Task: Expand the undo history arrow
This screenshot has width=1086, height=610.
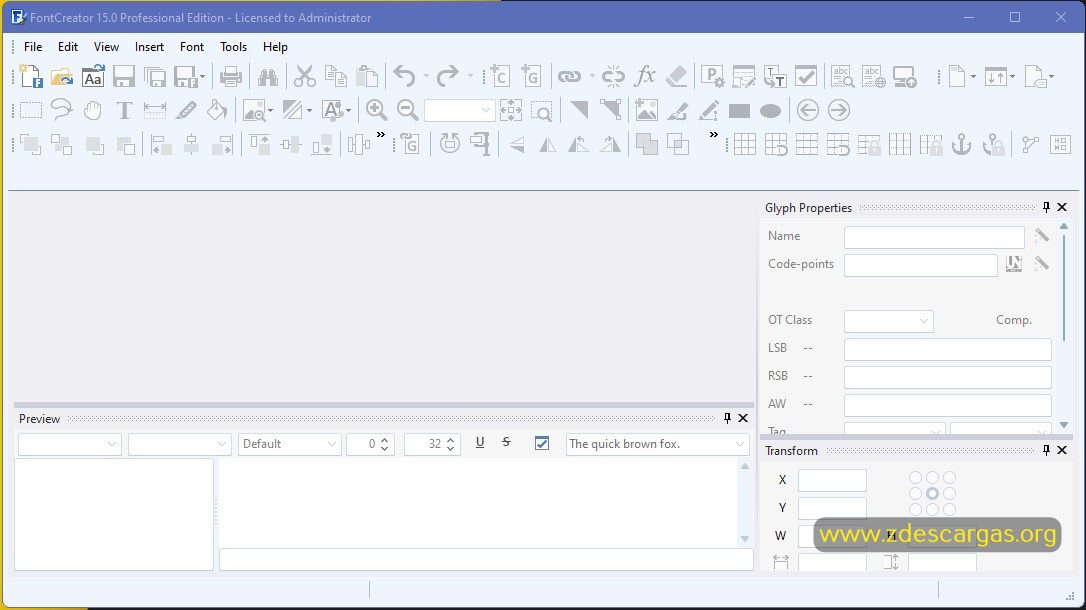Action: (x=426, y=76)
